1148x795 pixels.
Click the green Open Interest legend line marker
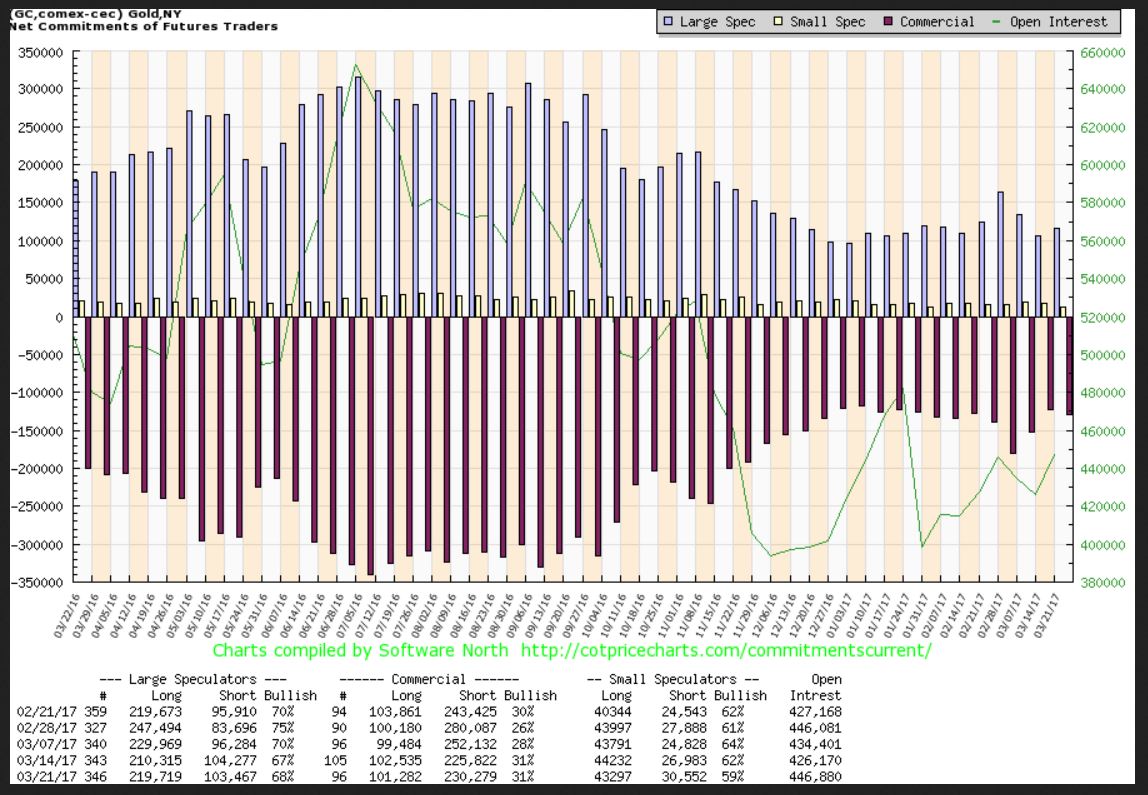996,21
